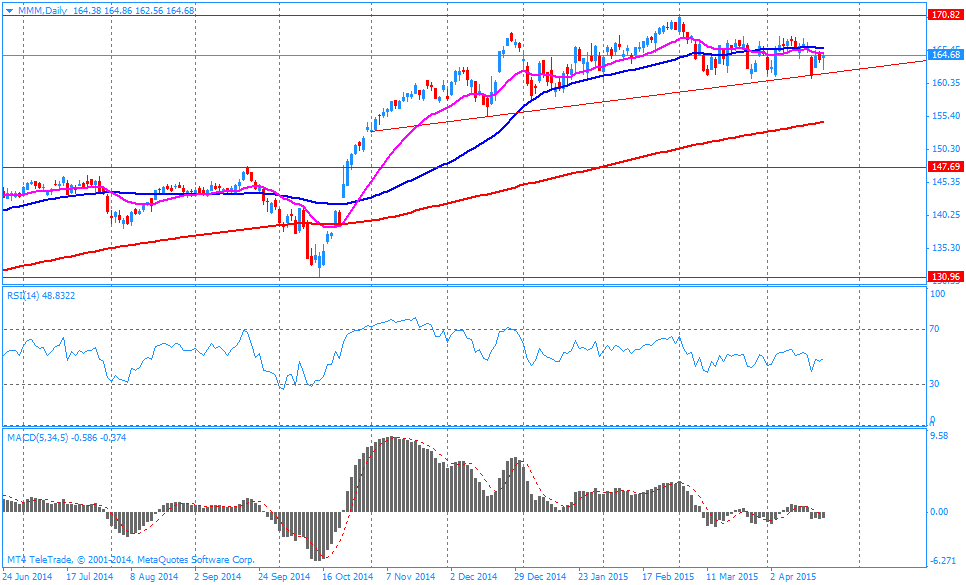Viewport: 966px width, 585px height.
Task: Click the 17 Jul 2014 date label
Action: click(x=88, y=577)
